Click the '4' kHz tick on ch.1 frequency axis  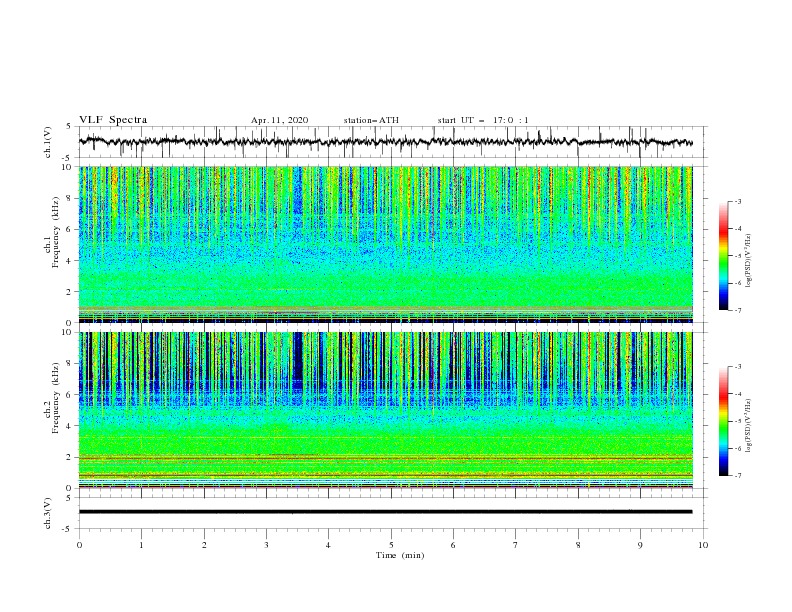(70, 261)
